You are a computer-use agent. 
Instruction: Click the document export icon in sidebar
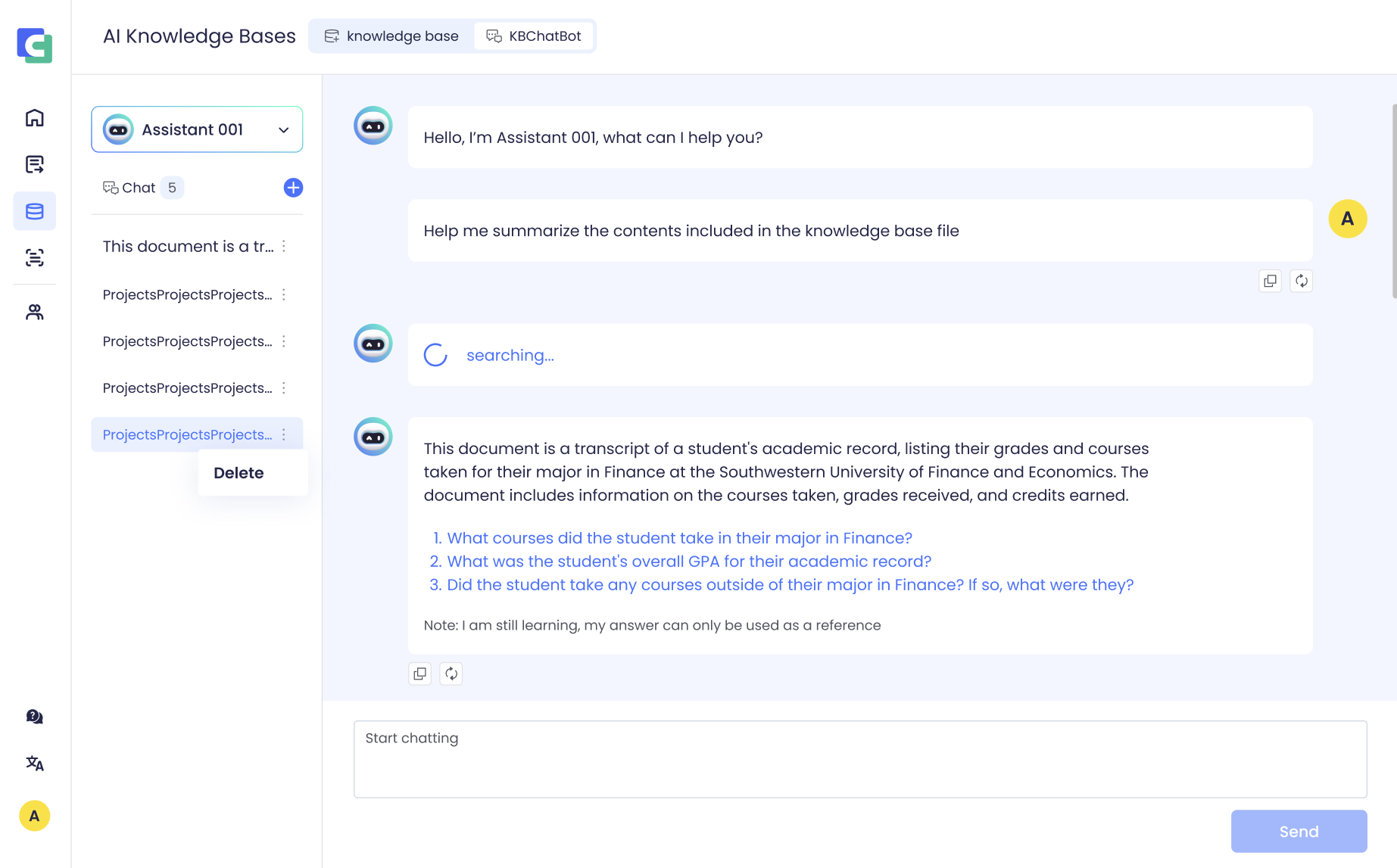[x=35, y=164]
